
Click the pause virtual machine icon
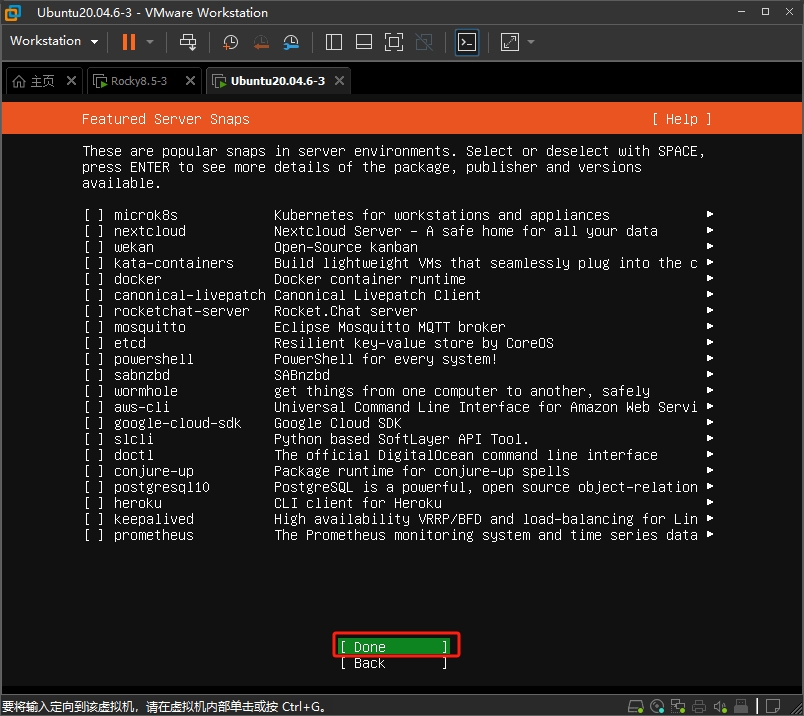pyautogui.click(x=129, y=42)
